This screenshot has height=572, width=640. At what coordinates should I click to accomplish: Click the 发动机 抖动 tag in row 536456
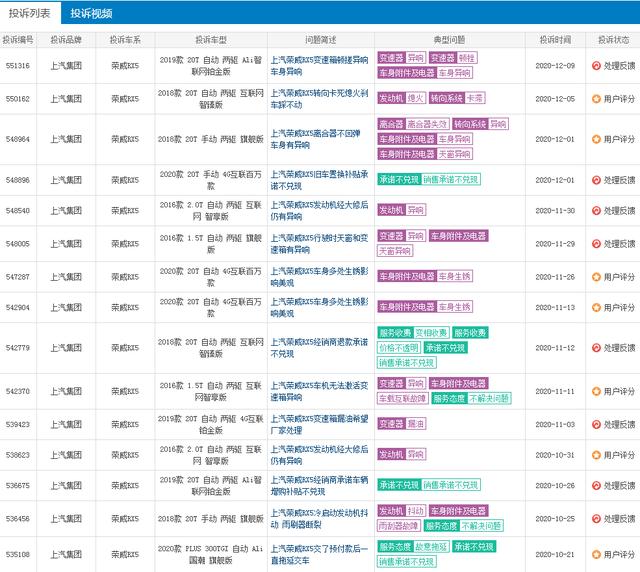[x=402, y=511]
